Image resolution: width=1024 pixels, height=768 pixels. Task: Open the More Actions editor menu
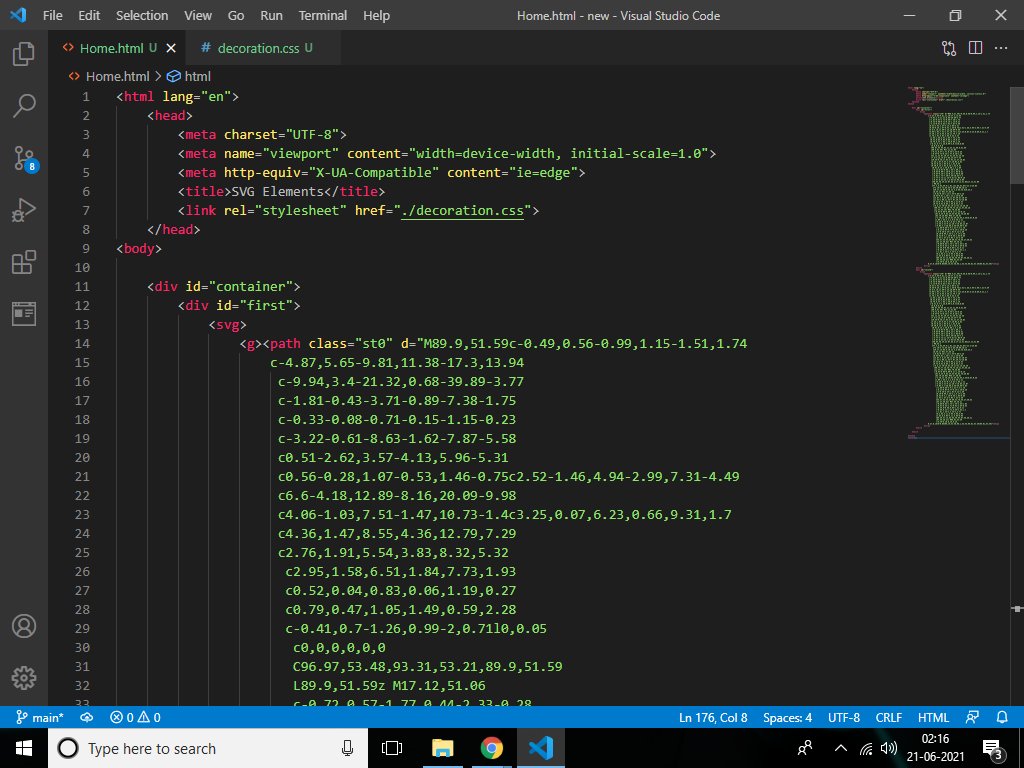1001,47
